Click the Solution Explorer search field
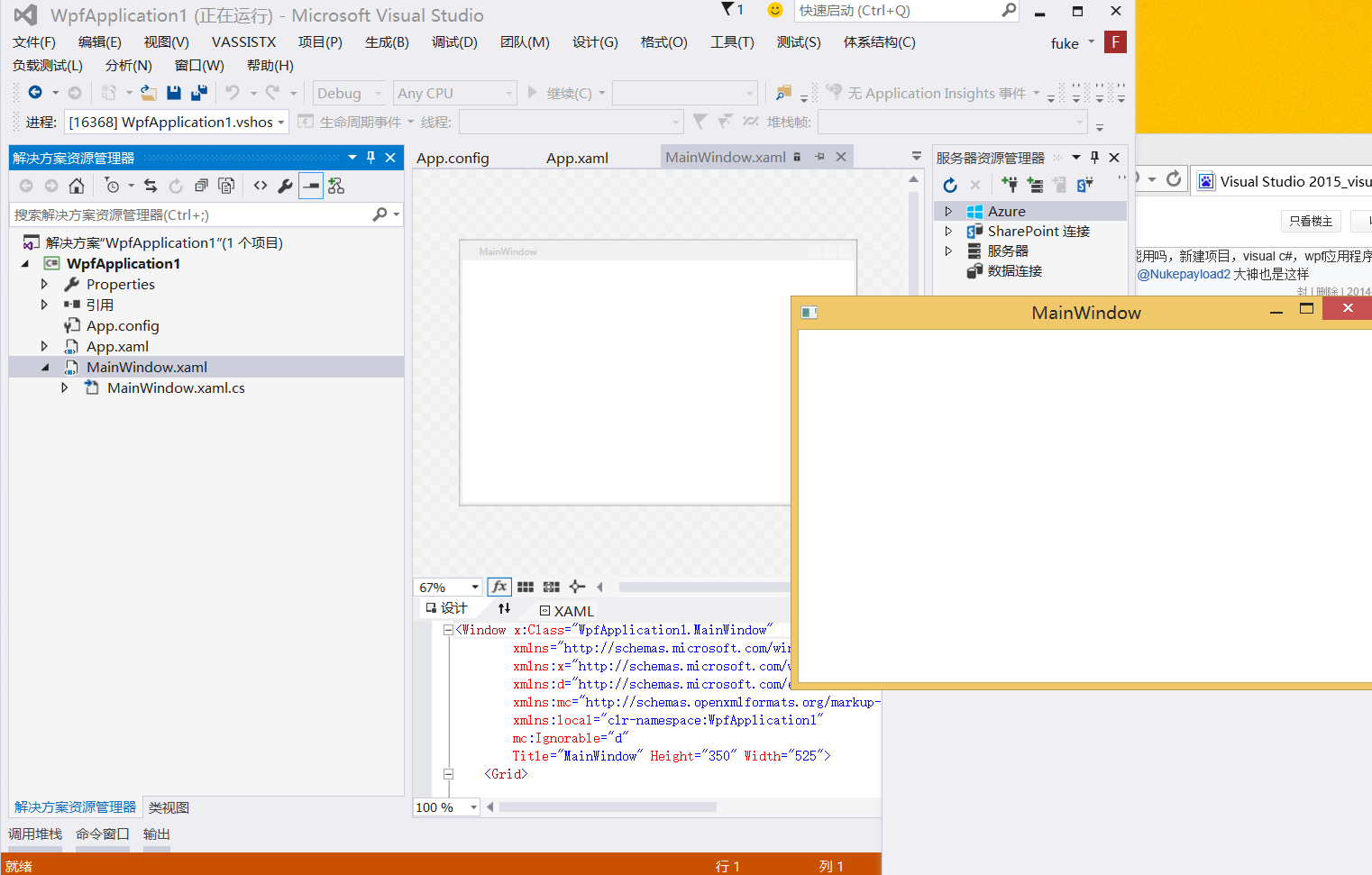Screen dimensions: 1372x875 (189, 214)
